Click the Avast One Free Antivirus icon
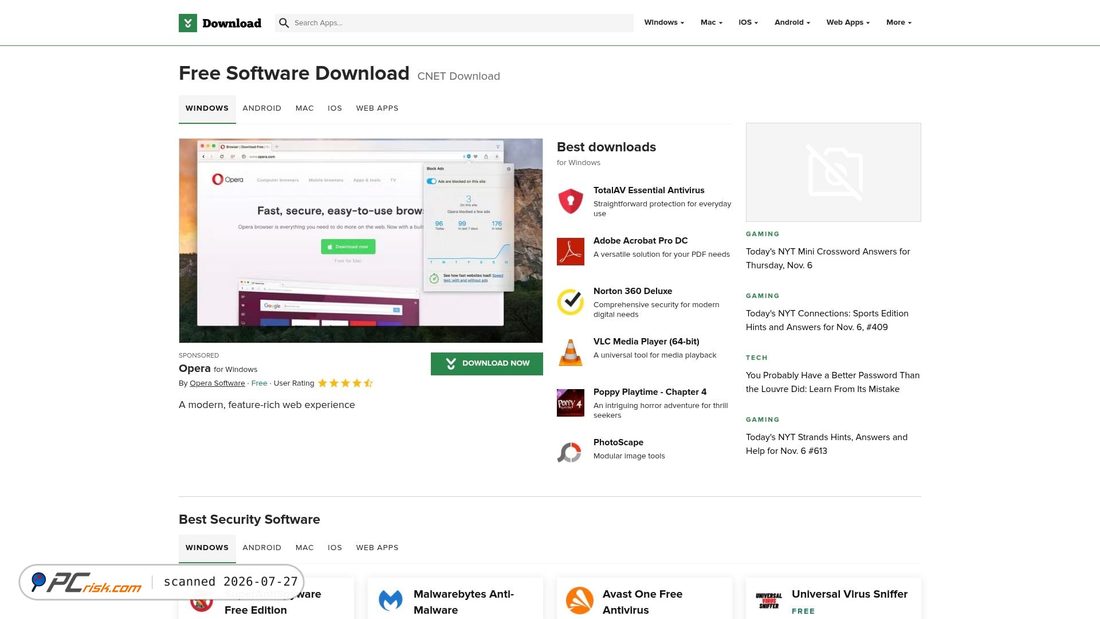The width and height of the screenshot is (1100, 619). pos(579,601)
